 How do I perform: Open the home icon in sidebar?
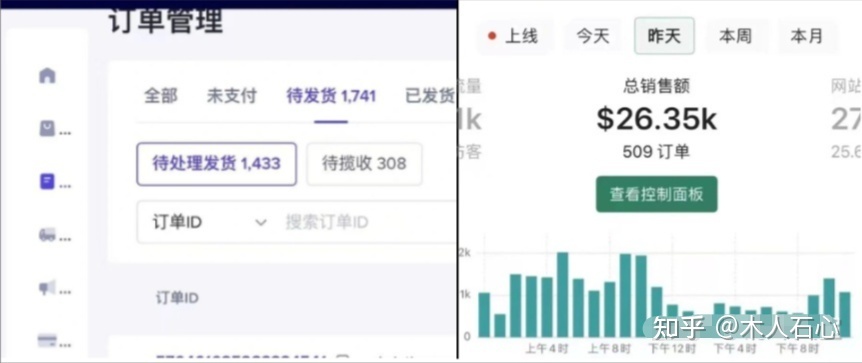click(x=47, y=75)
